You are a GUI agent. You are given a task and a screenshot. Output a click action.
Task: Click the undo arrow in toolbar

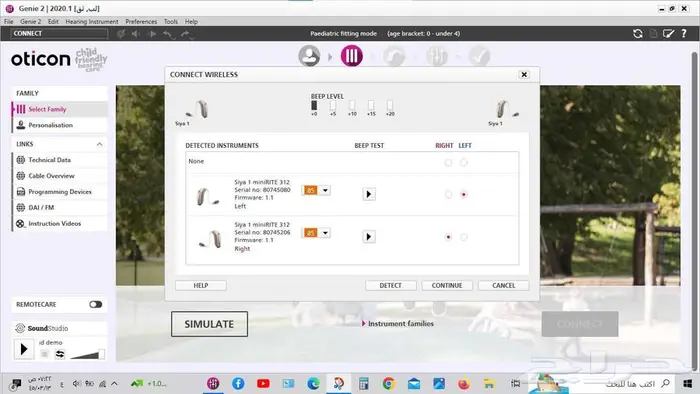(x=168, y=34)
